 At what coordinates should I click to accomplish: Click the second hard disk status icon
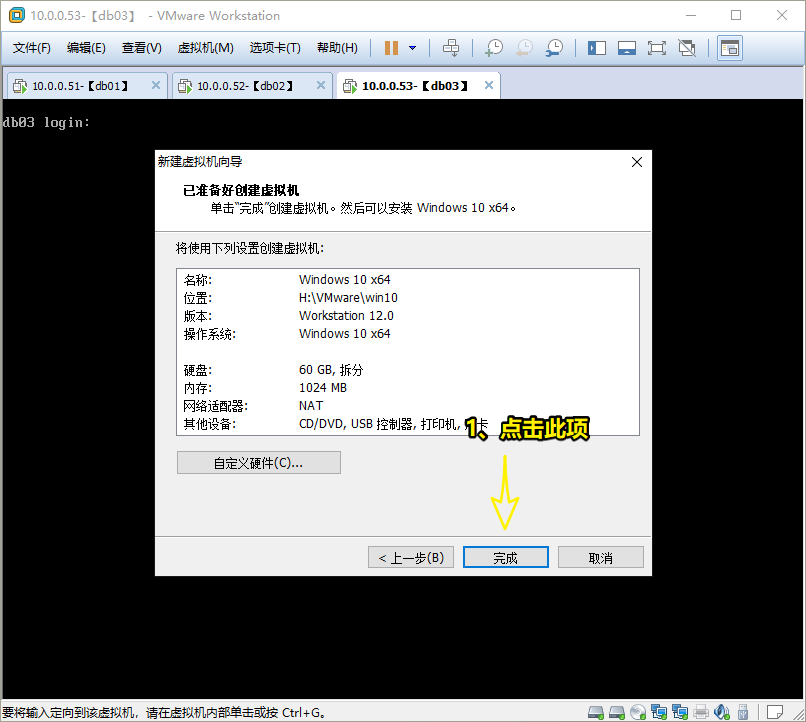pyautogui.click(x=617, y=712)
